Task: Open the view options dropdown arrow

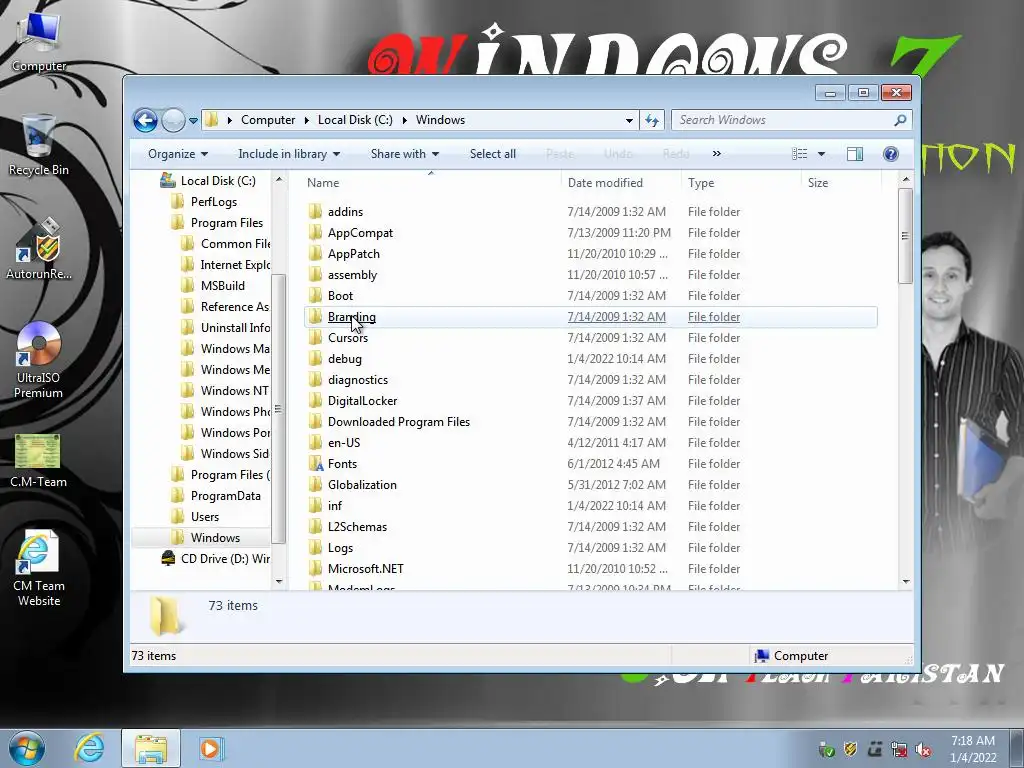Action: click(822, 154)
